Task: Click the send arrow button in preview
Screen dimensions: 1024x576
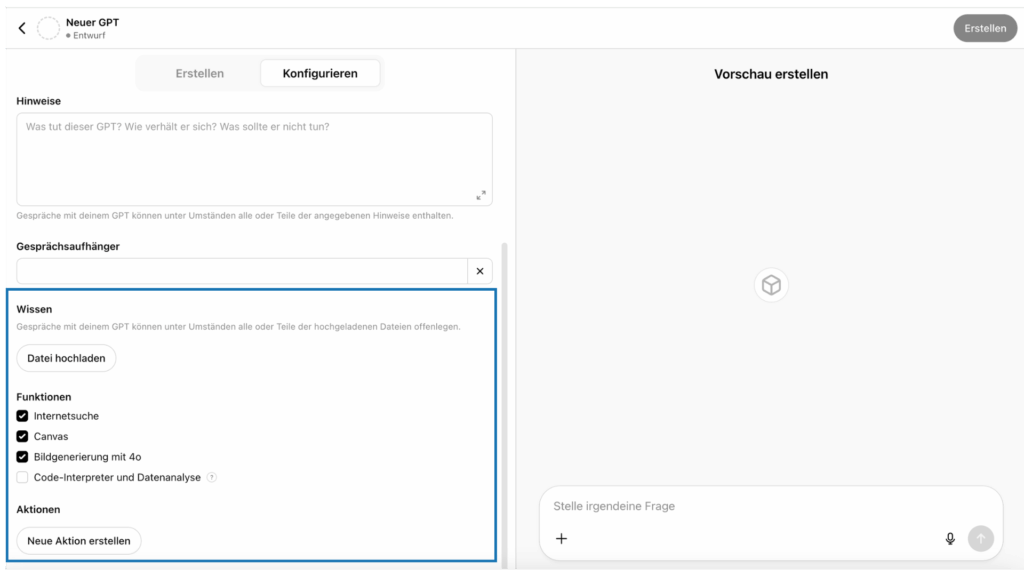Action: pos(980,539)
